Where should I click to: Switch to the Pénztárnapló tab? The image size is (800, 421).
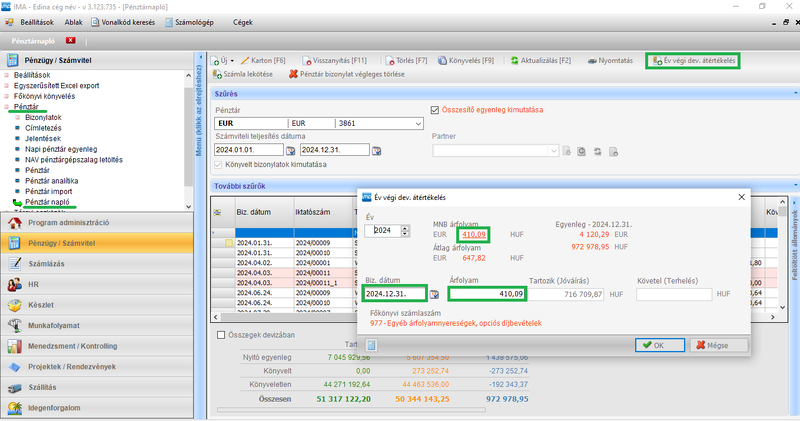tap(34, 40)
